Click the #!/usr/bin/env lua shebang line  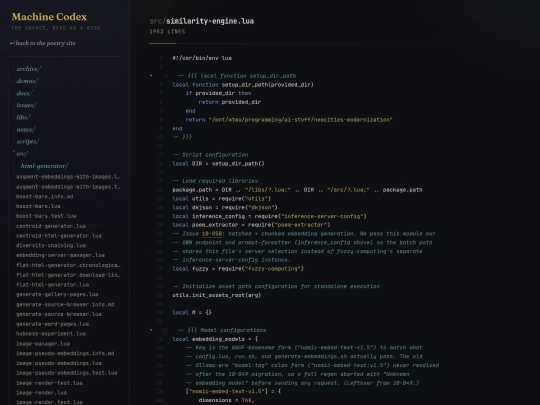(x=202, y=58)
